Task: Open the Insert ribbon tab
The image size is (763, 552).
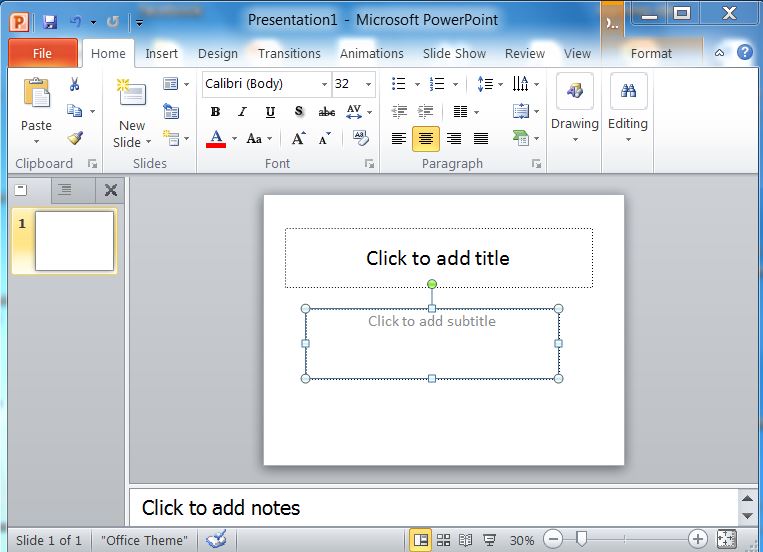Action: 161,54
